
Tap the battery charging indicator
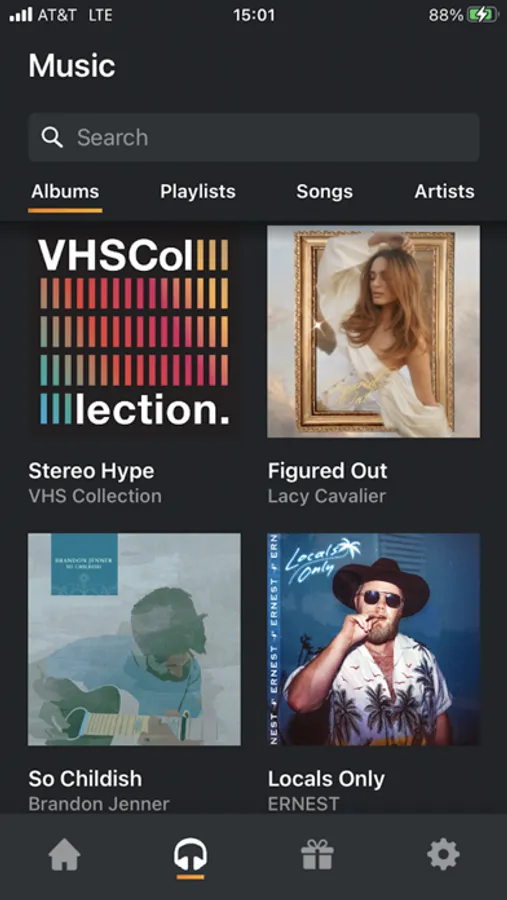(x=482, y=15)
